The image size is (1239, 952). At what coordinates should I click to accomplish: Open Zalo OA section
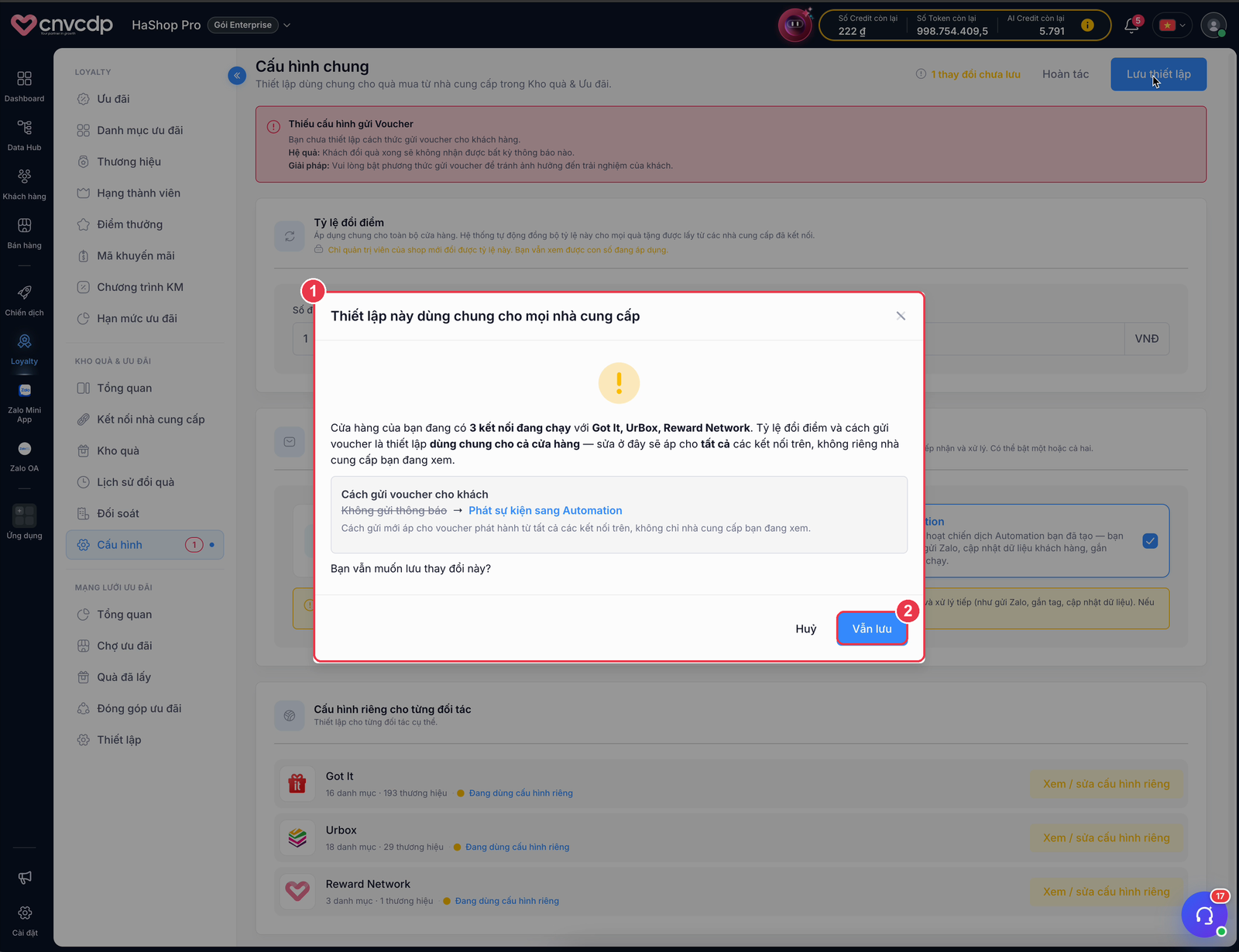click(x=25, y=457)
